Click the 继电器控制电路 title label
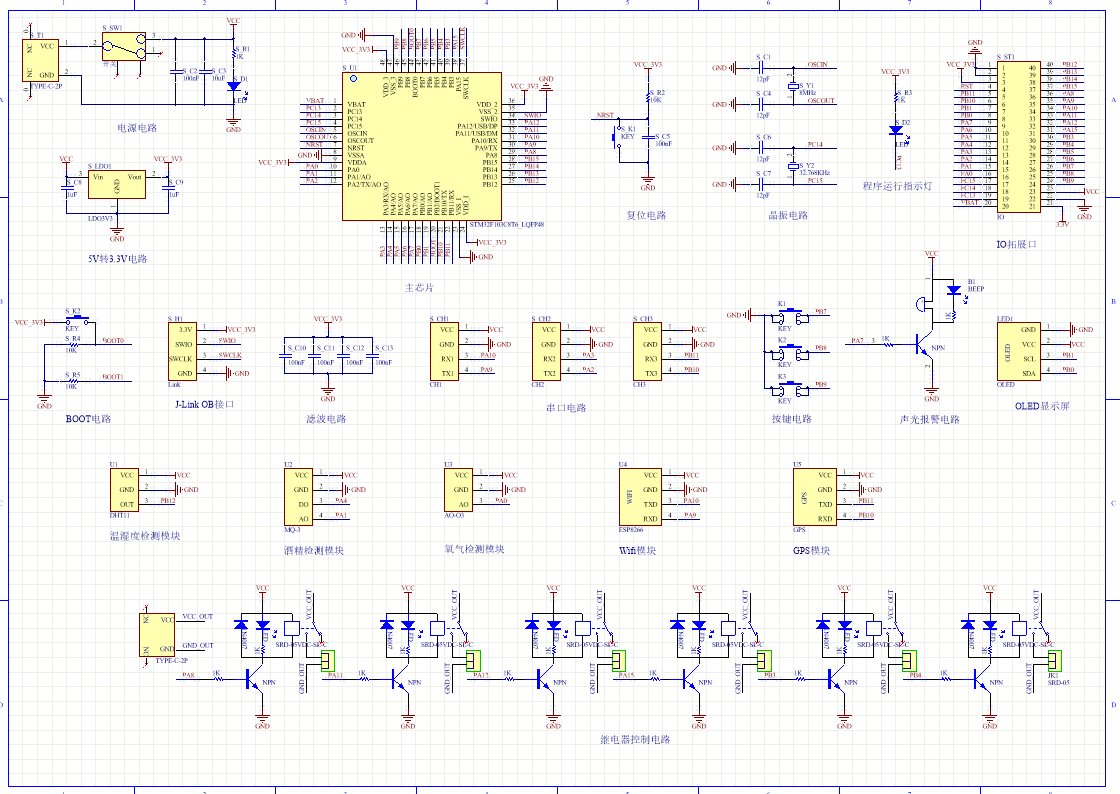1120x794 pixels. coord(635,740)
